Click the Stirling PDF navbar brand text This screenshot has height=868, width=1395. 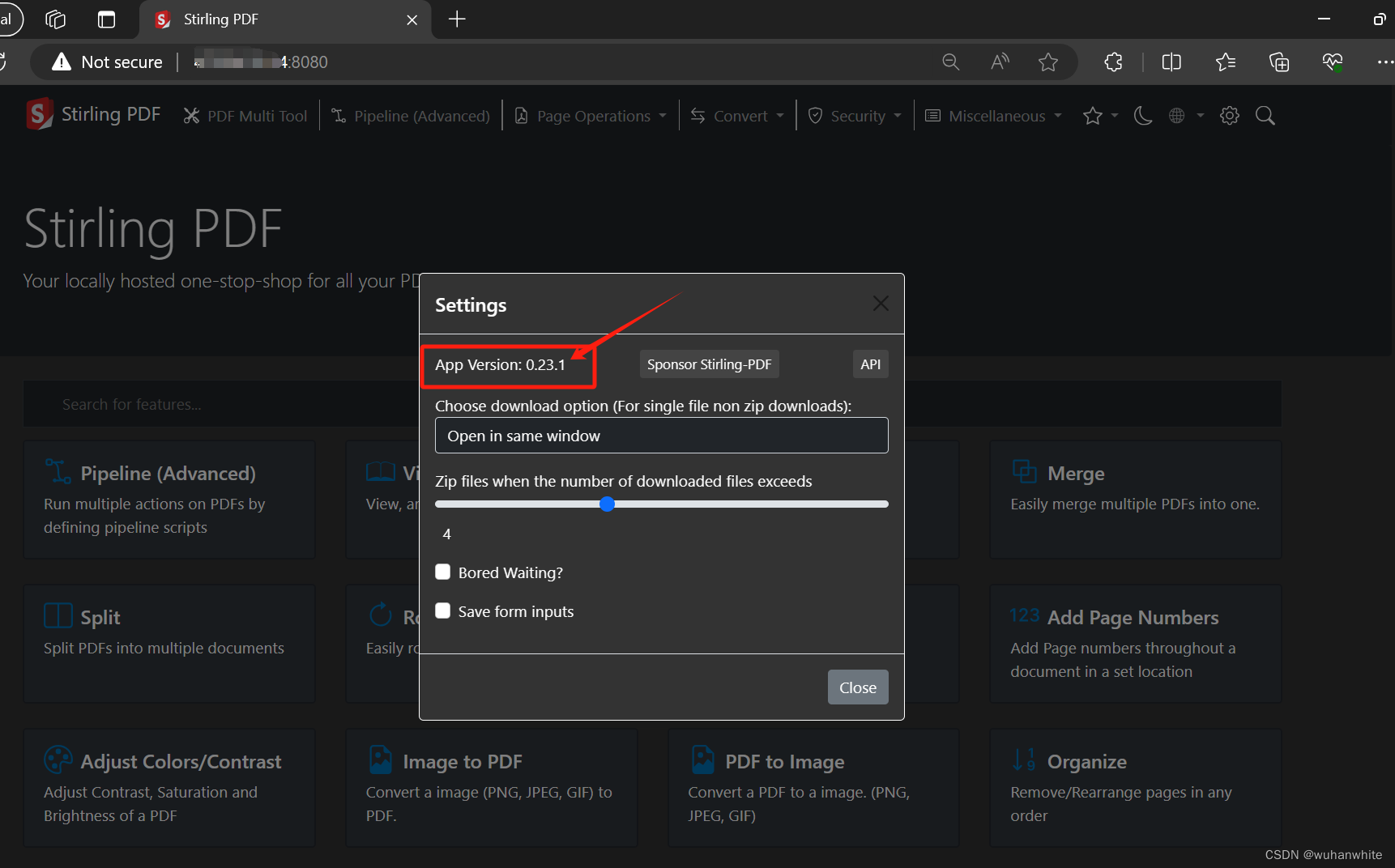(x=111, y=114)
